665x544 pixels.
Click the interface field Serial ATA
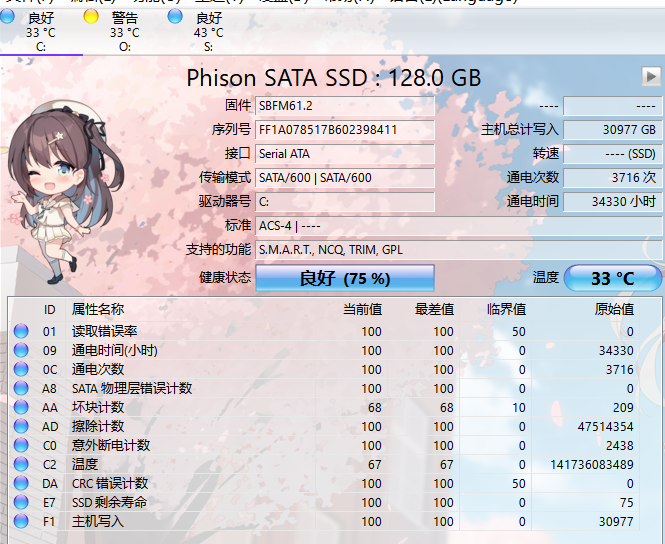345,153
